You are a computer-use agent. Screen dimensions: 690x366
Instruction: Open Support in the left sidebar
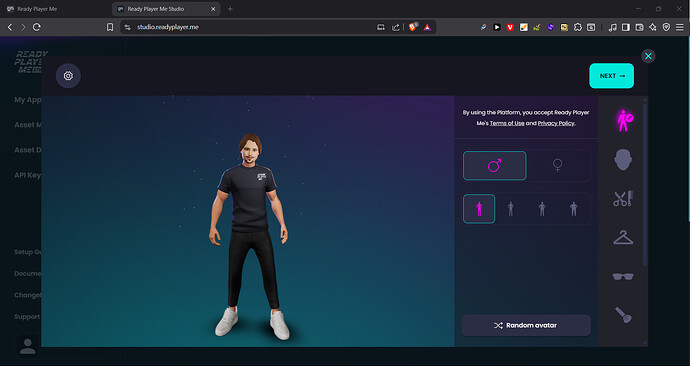[27, 316]
